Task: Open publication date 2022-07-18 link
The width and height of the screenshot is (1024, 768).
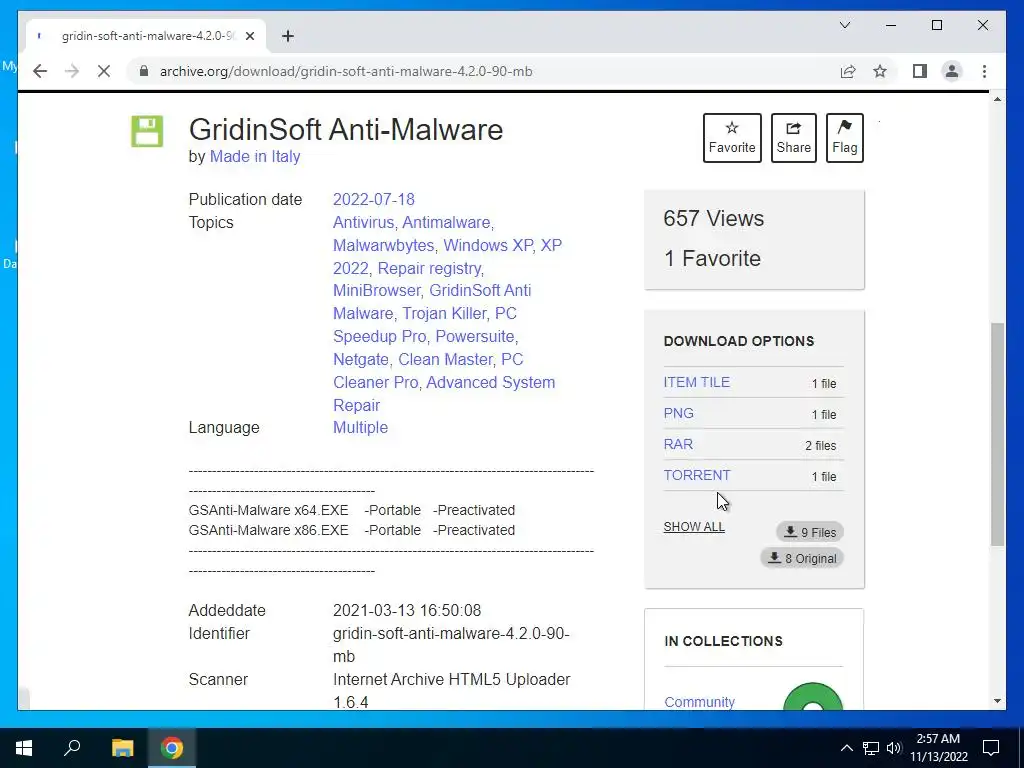Action: tap(374, 199)
